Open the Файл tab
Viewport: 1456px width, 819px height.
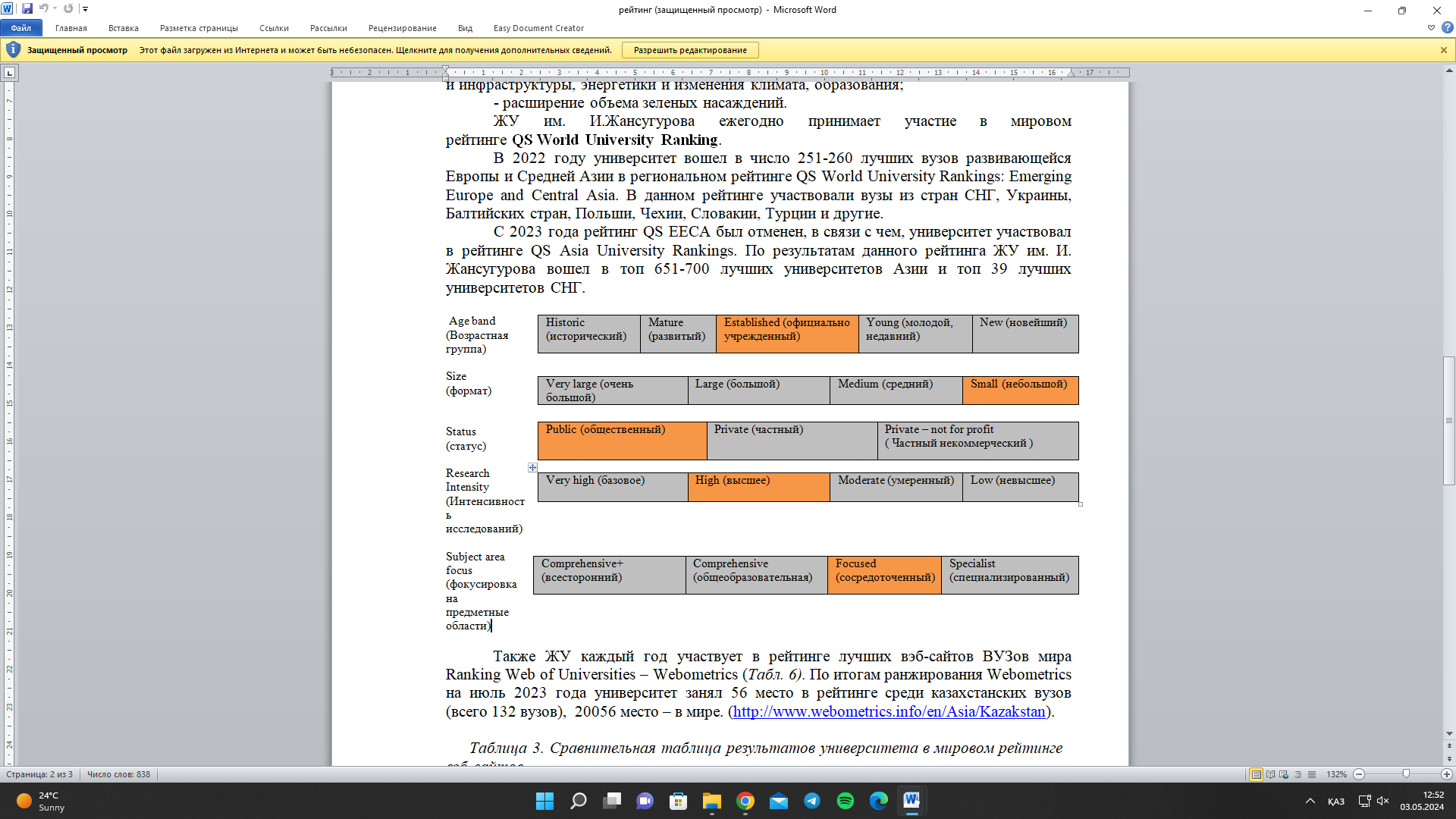[x=21, y=28]
